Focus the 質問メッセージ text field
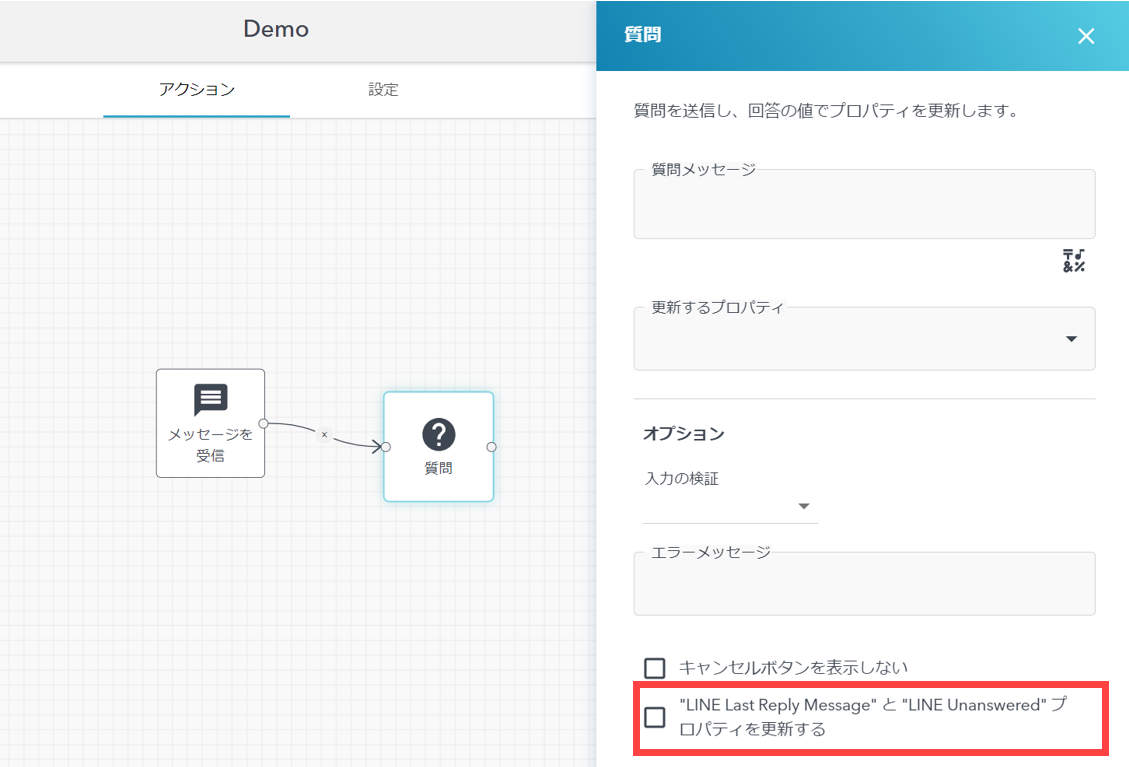 point(863,208)
